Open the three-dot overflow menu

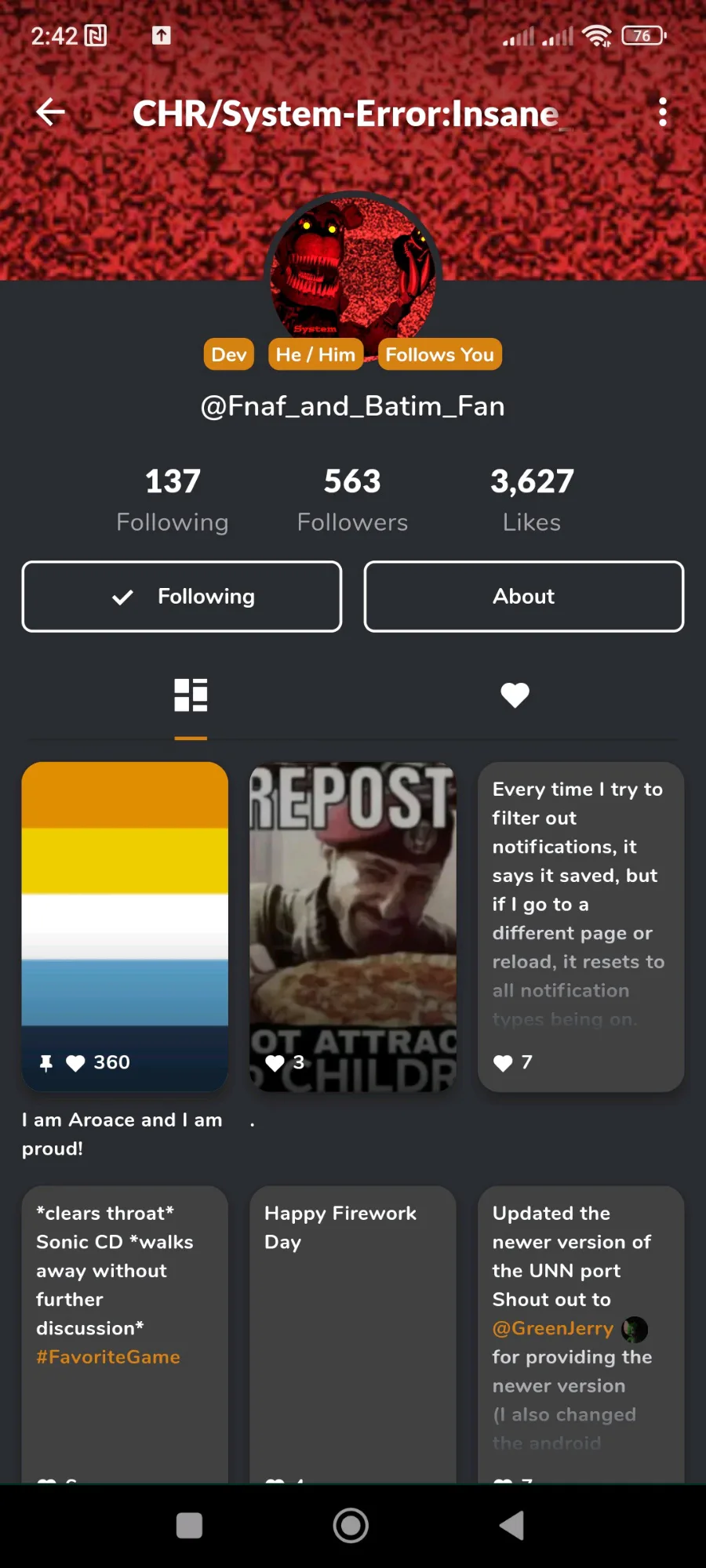(x=663, y=112)
